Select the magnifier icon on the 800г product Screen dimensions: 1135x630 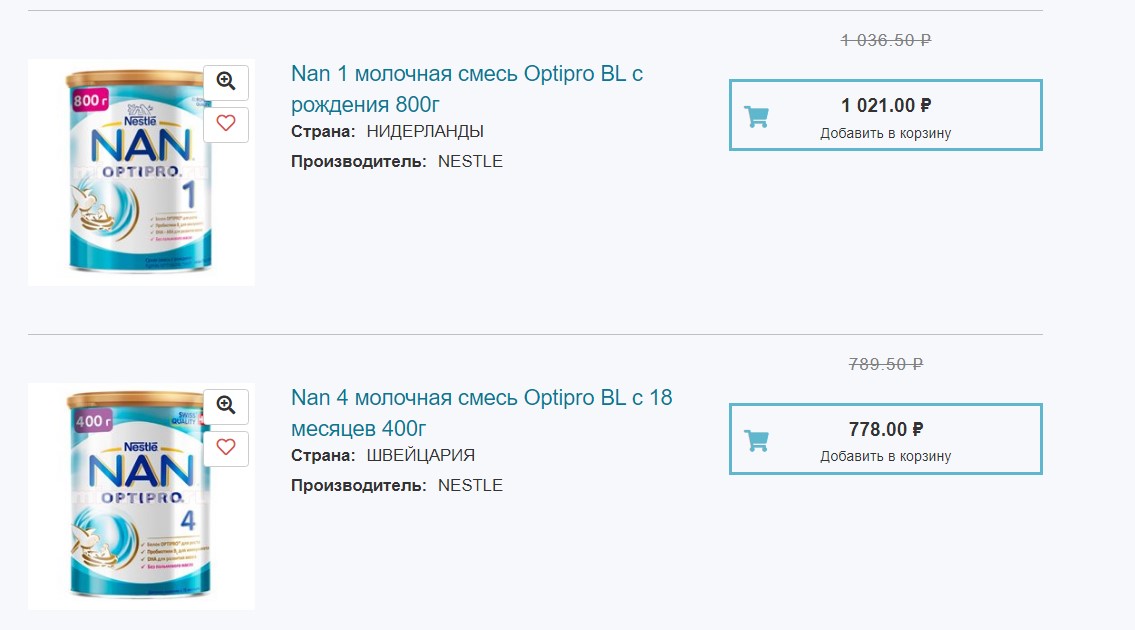226,82
